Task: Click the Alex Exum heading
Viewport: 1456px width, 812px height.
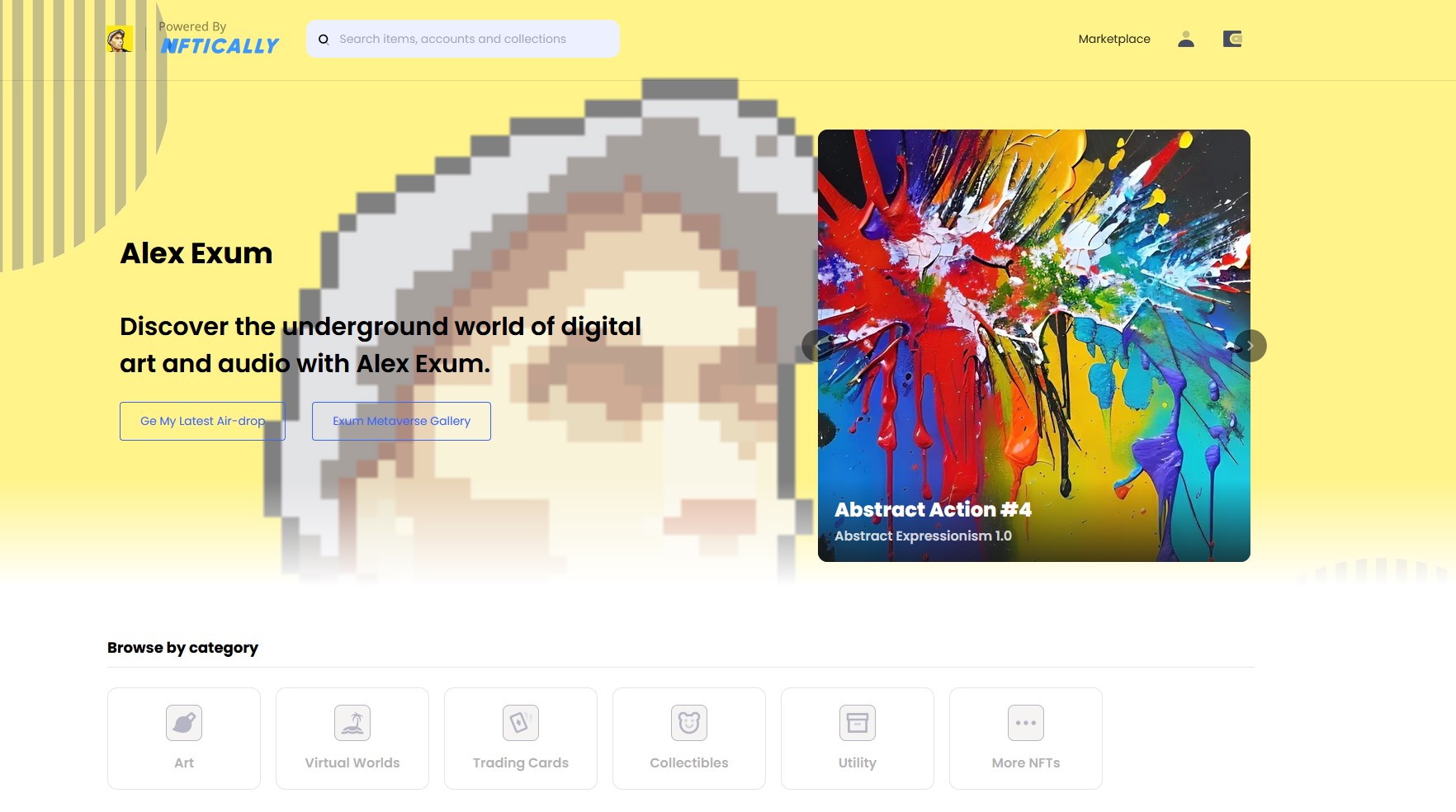Action: (x=196, y=253)
